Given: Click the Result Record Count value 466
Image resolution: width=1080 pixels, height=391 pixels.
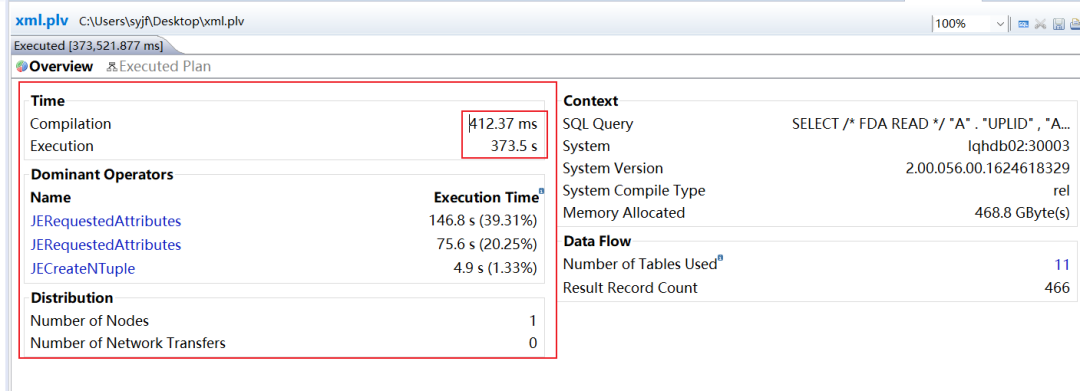Looking at the screenshot, I should (1057, 288).
